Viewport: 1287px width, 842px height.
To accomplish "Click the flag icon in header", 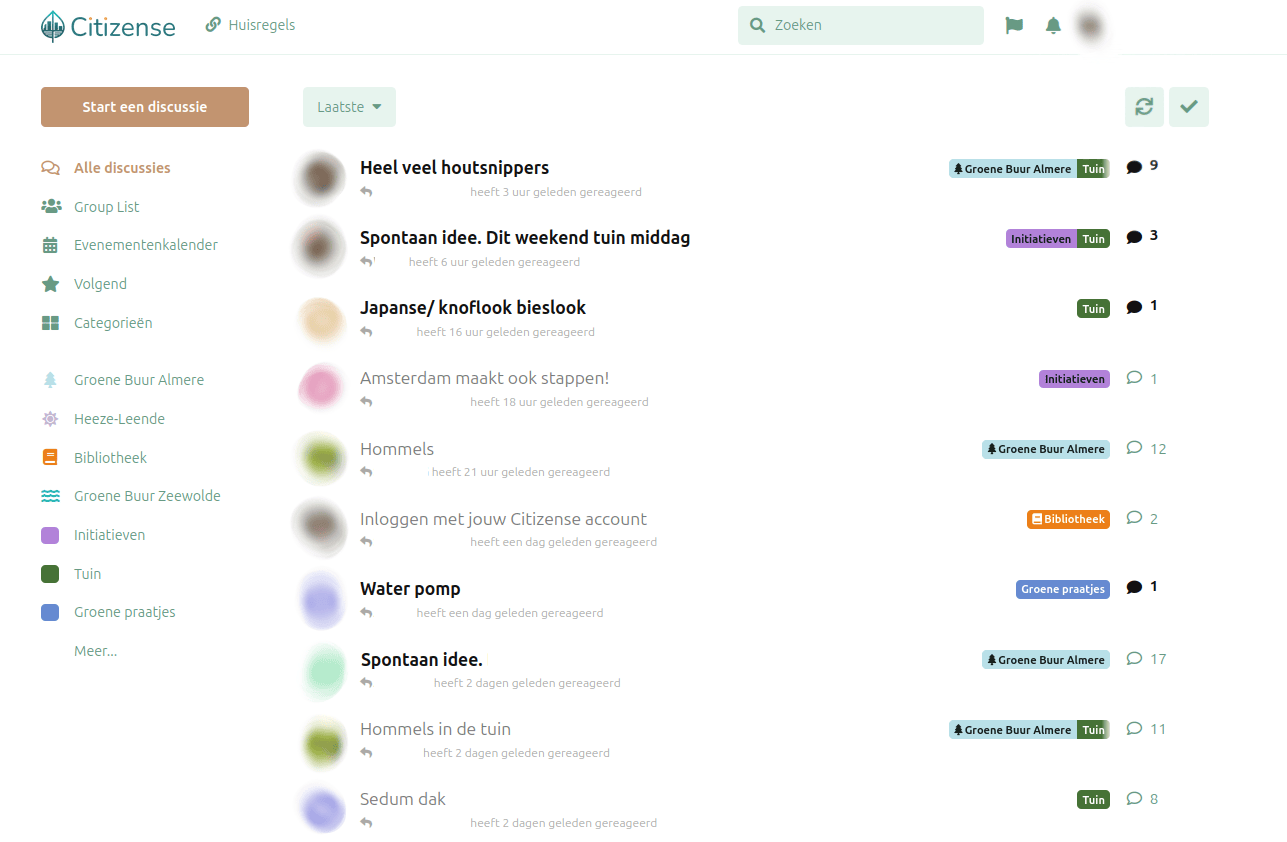I will 1014,26.
